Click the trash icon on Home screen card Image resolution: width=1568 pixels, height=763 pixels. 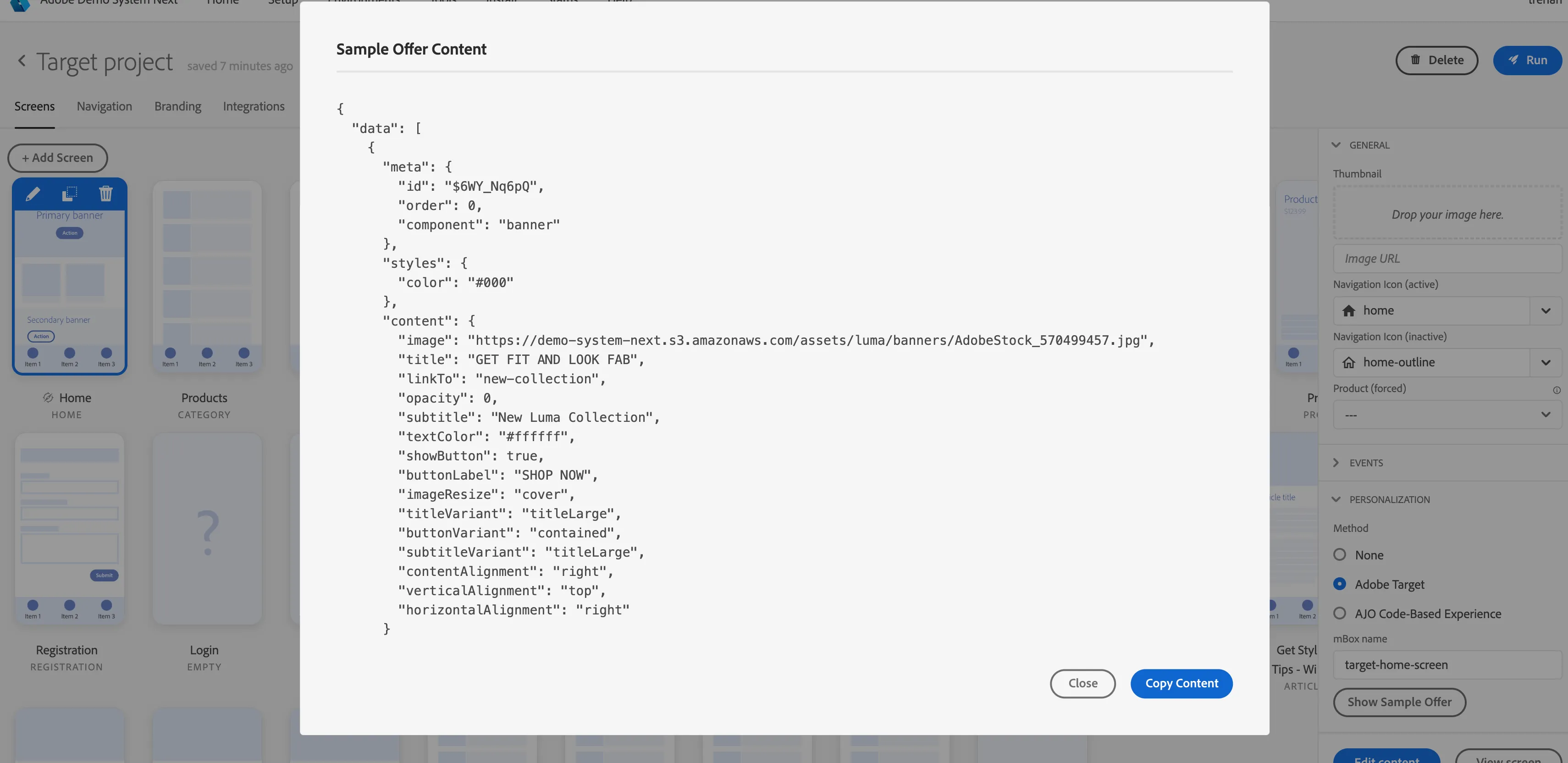tap(106, 194)
